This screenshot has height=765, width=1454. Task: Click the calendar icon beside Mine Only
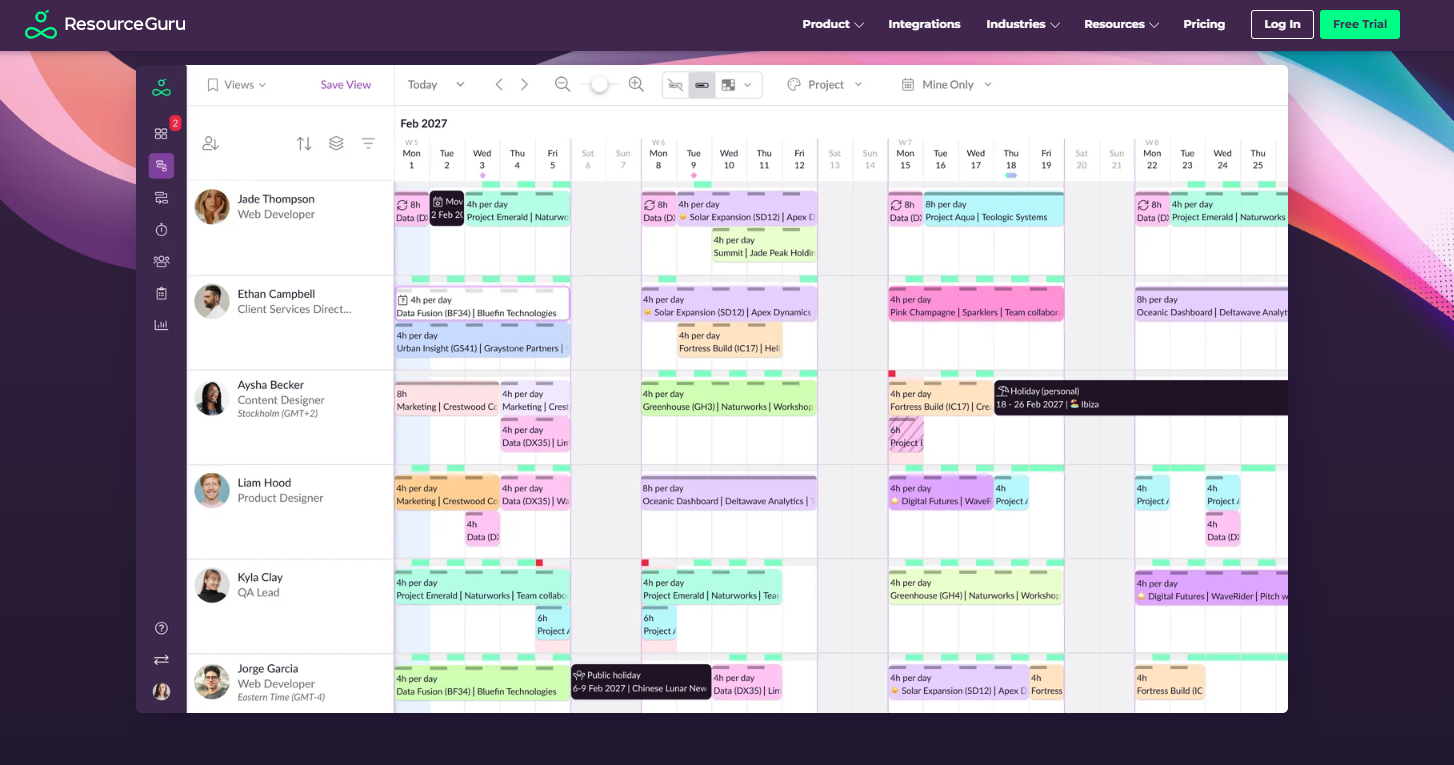(x=908, y=85)
